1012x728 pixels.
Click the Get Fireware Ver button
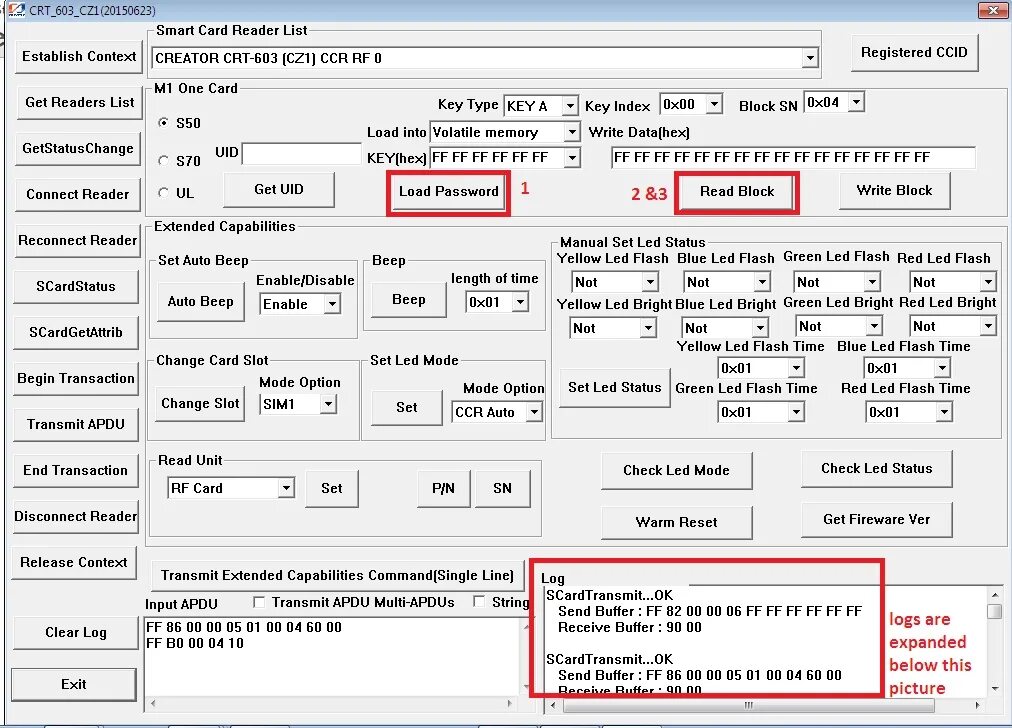pyautogui.click(x=876, y=520)
